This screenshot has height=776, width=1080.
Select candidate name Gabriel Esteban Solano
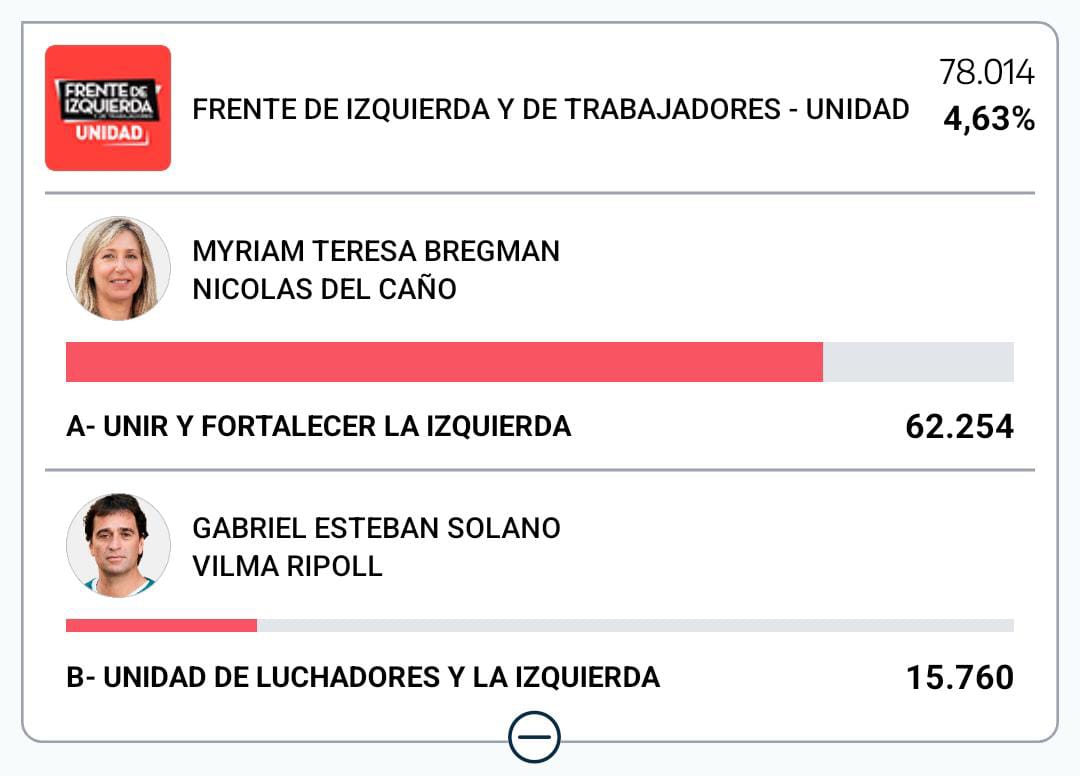tap(376, 528)
